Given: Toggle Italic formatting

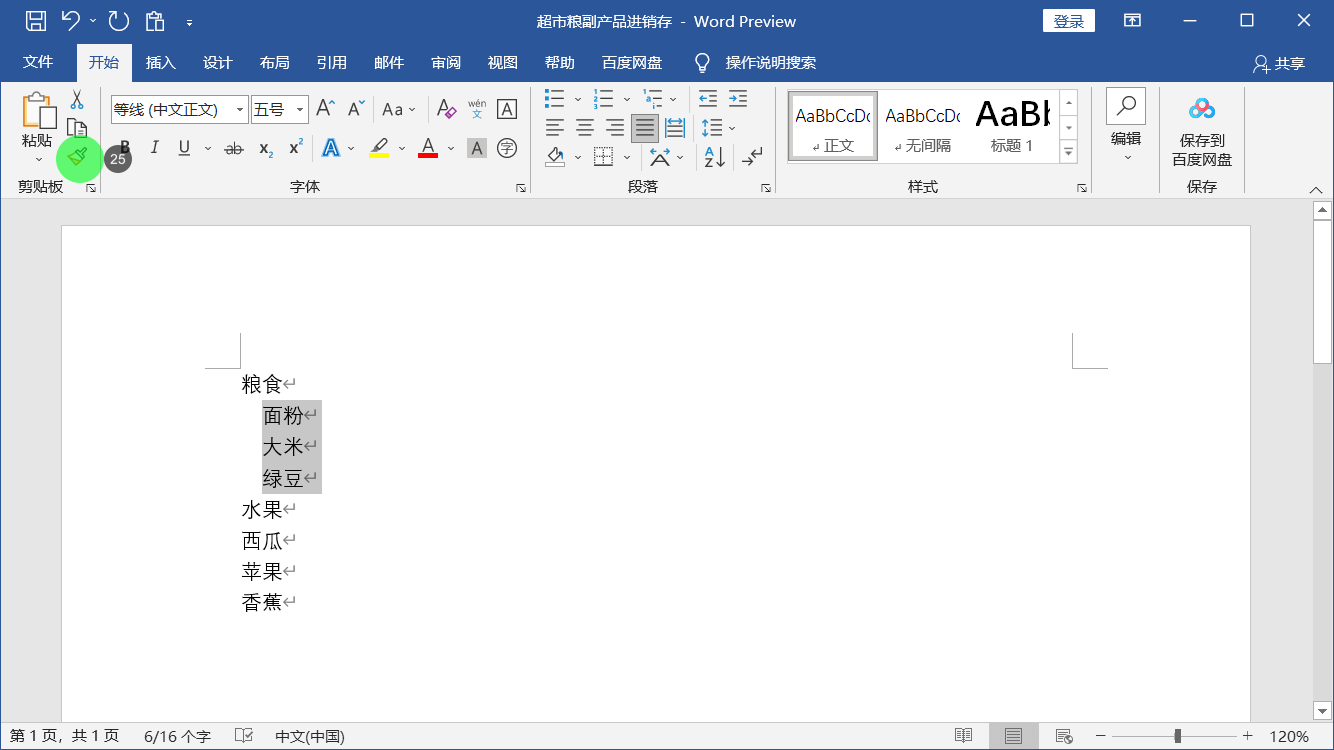Looking at the screenshot, I should coord(154,148).
